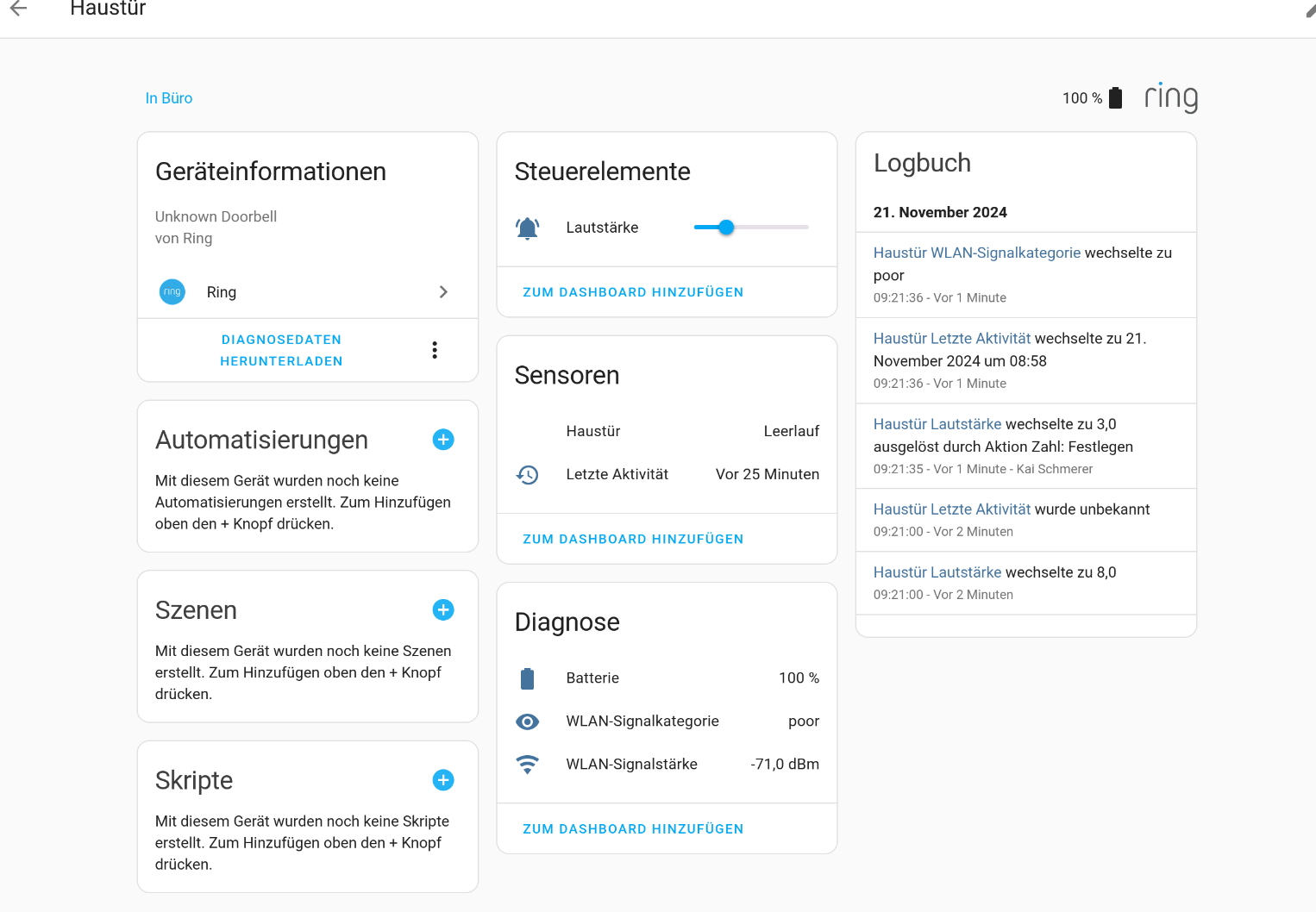Screen dimensions: 1316x912
Task: Click the Lautstärke volume slider
Action: [751, 228]
